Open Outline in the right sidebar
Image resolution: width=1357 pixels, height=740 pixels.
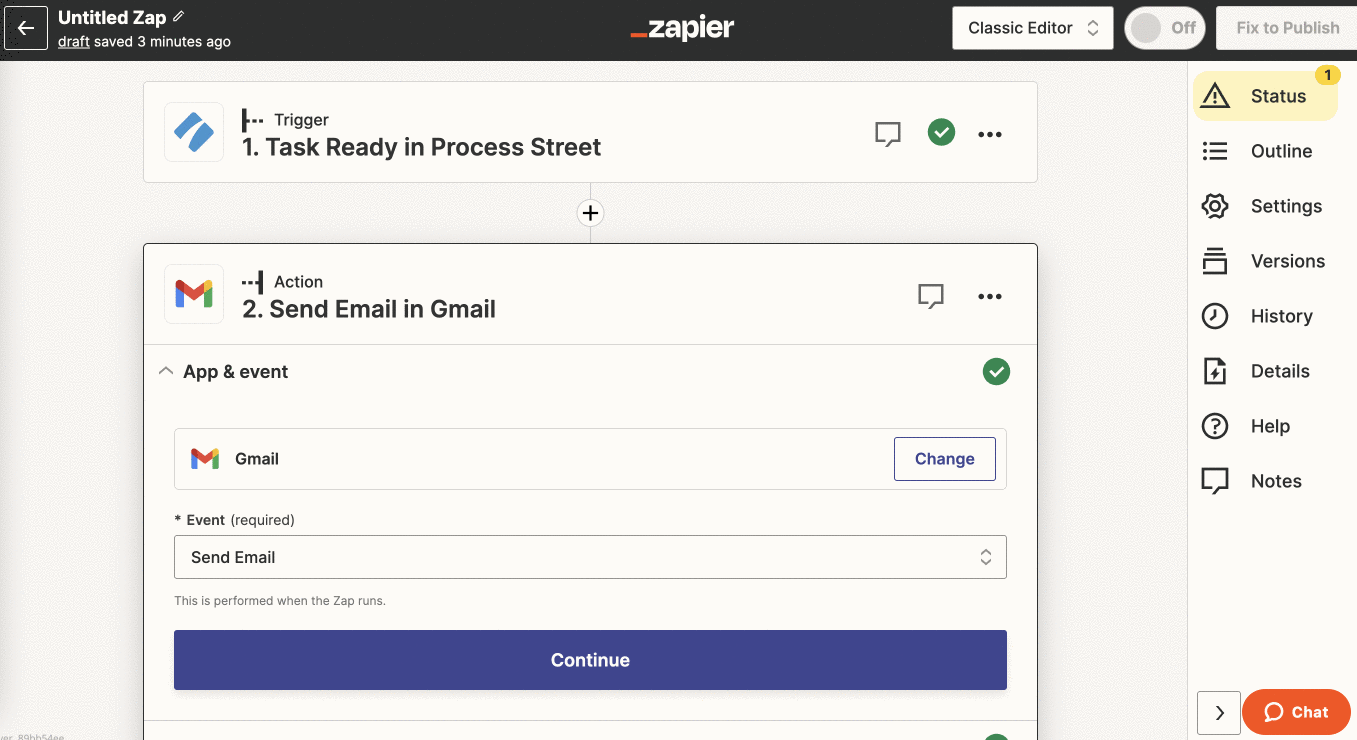1280,151
